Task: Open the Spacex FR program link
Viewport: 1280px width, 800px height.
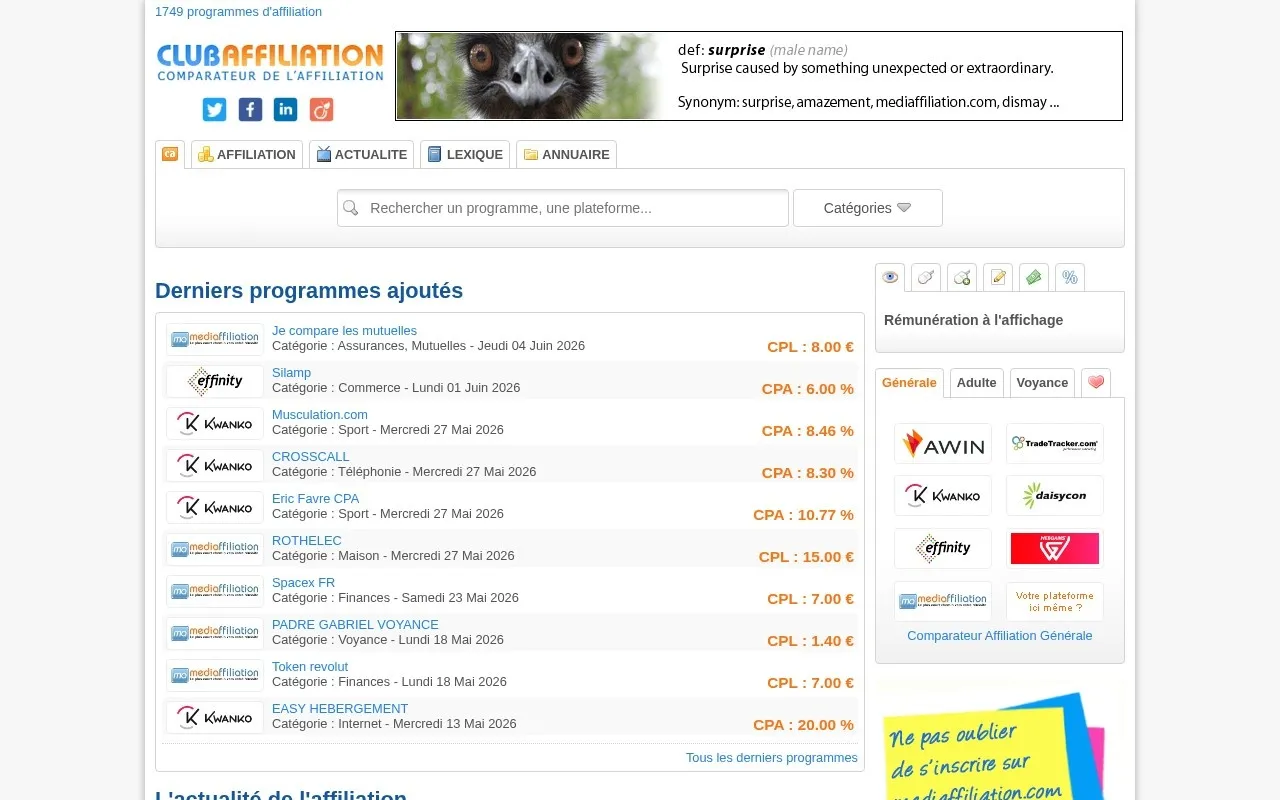Action: (x=303, y=583)
